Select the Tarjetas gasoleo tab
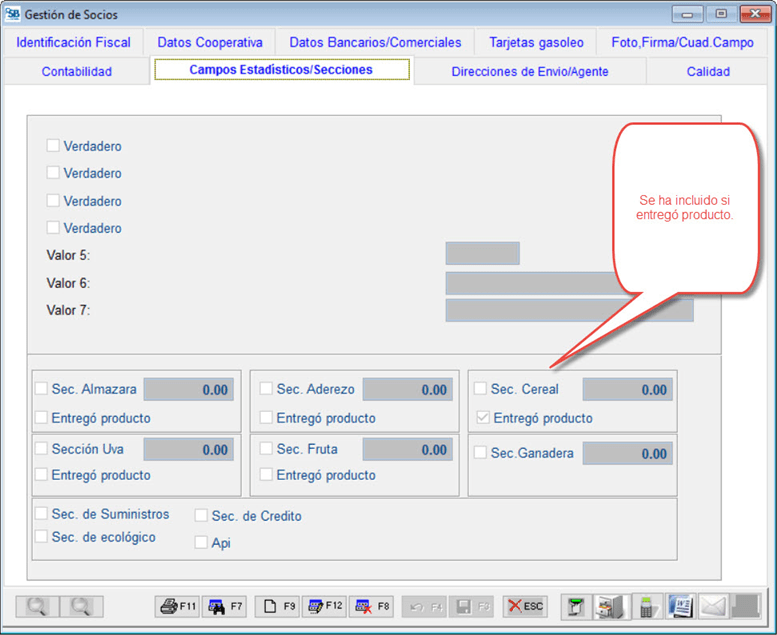The width and height of the screenshot is (777, 635). point(536,43)
